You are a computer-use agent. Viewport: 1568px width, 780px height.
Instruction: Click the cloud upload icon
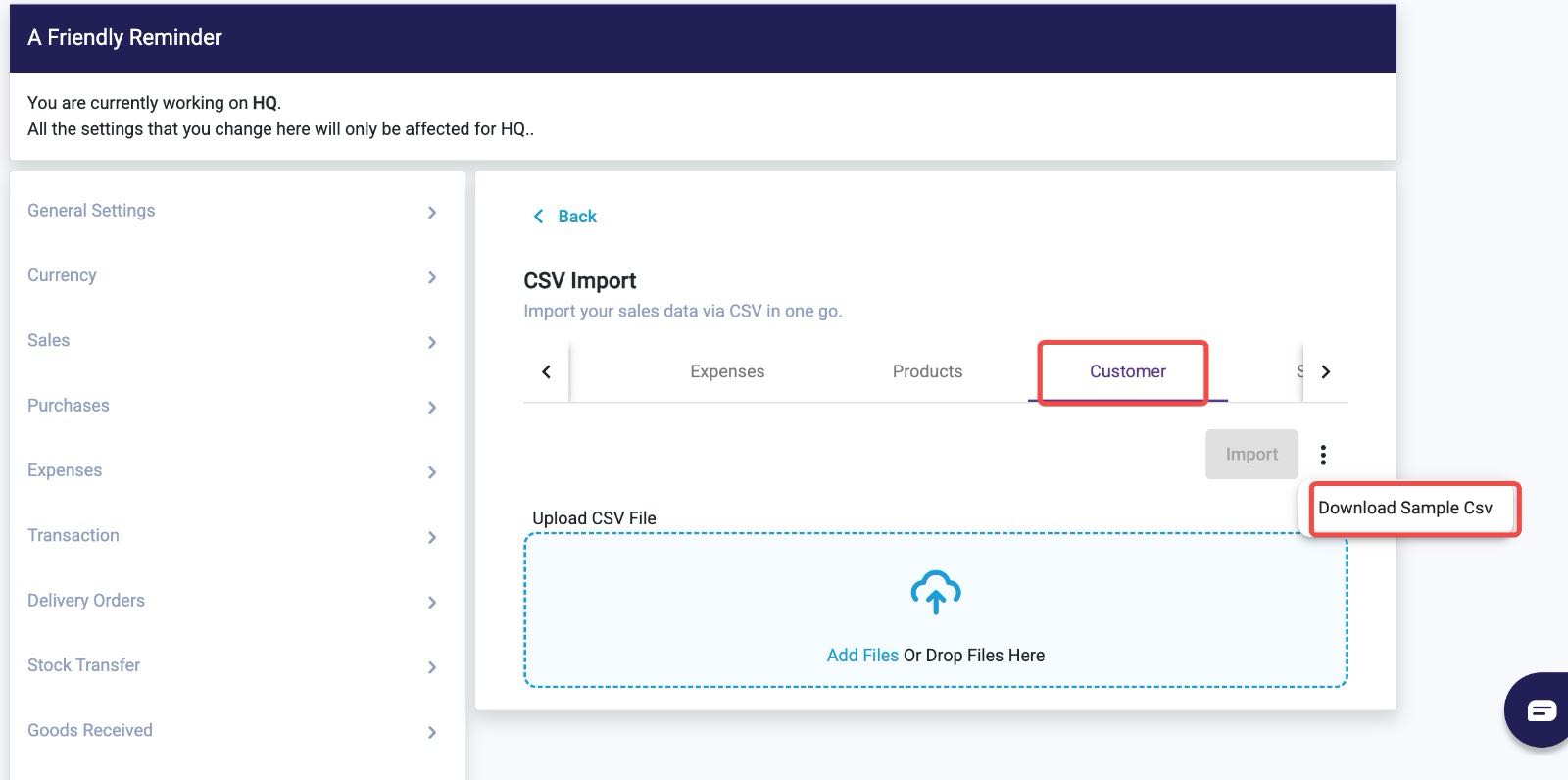[x=935, y=592]
